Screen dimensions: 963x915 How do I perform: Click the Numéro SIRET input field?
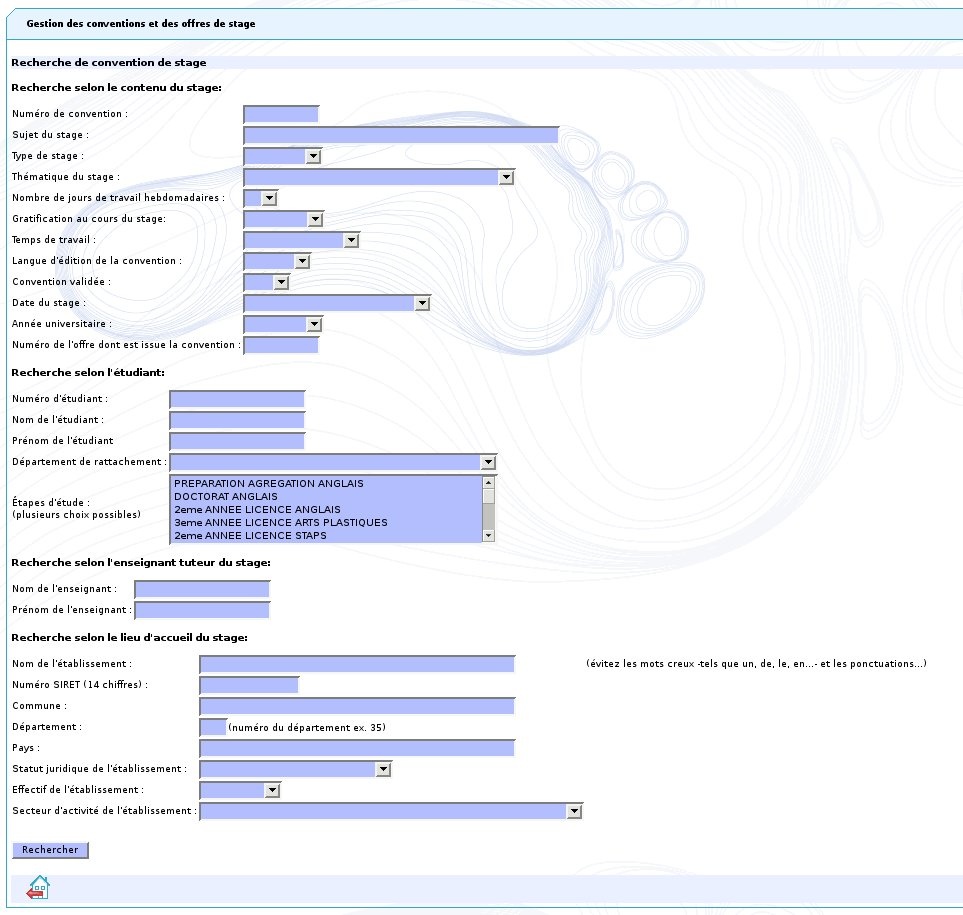[249, 685]
